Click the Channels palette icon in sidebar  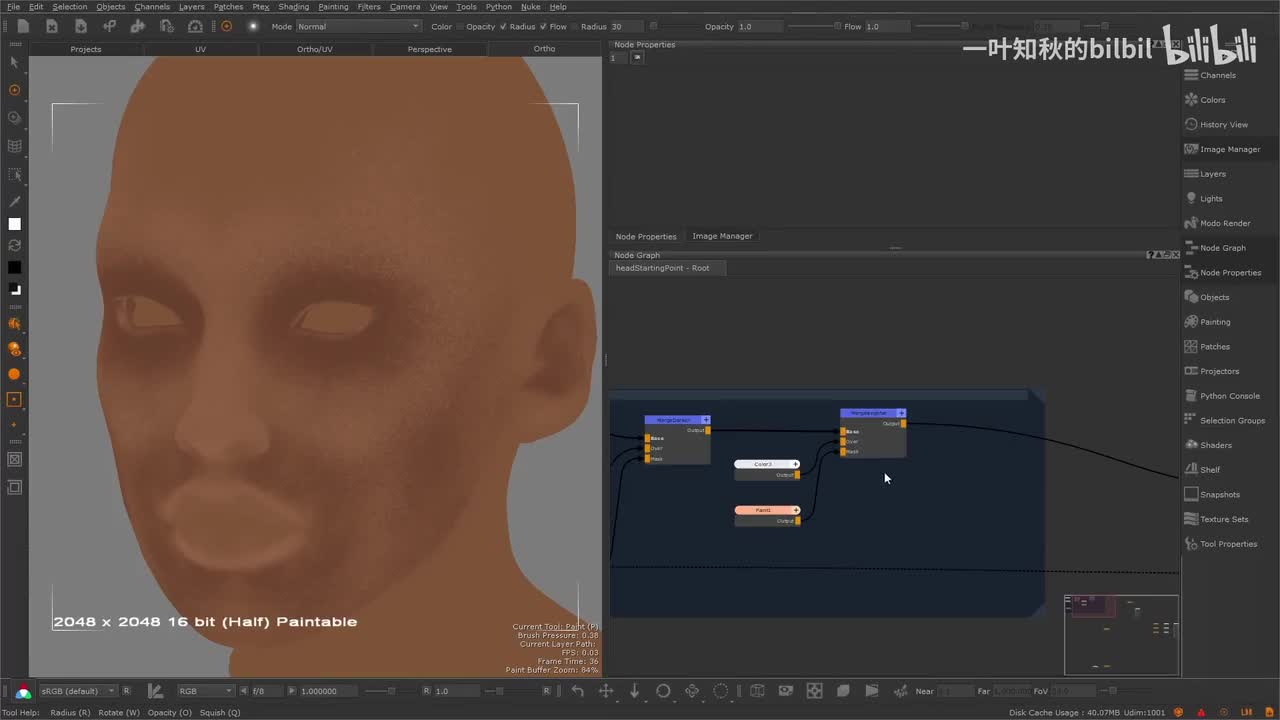(1191, 75)
